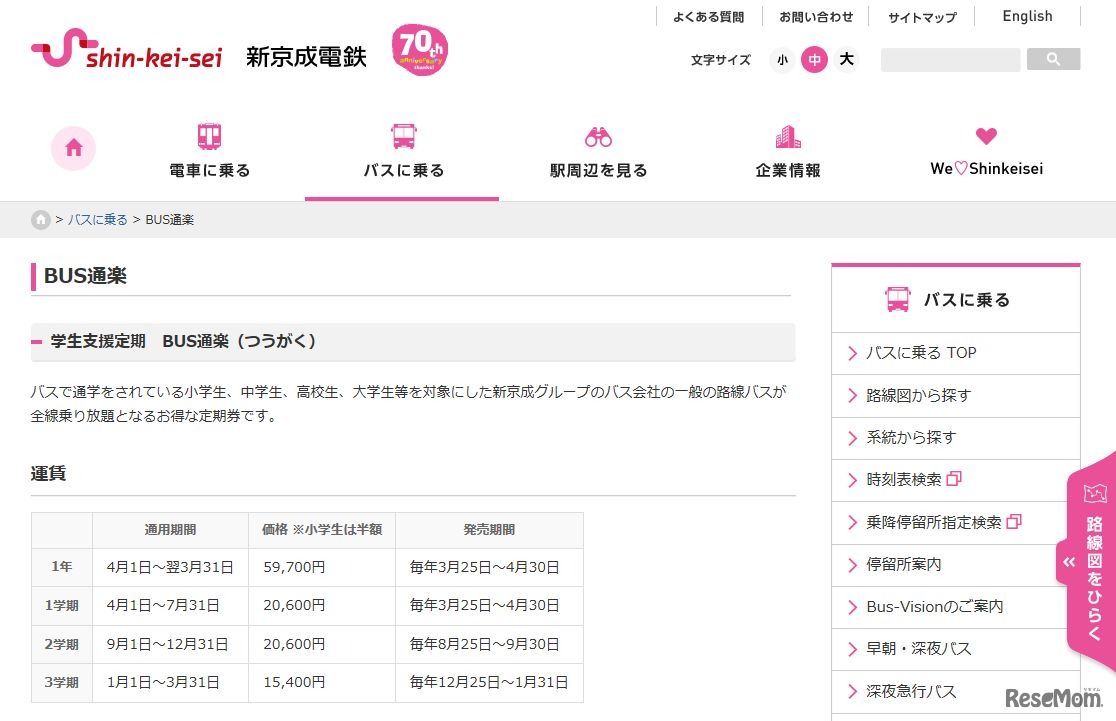The image size is (1116, 721).
Task: Click the map icon on 路線図をひらく tab
Action: (x=1095, y=493)
